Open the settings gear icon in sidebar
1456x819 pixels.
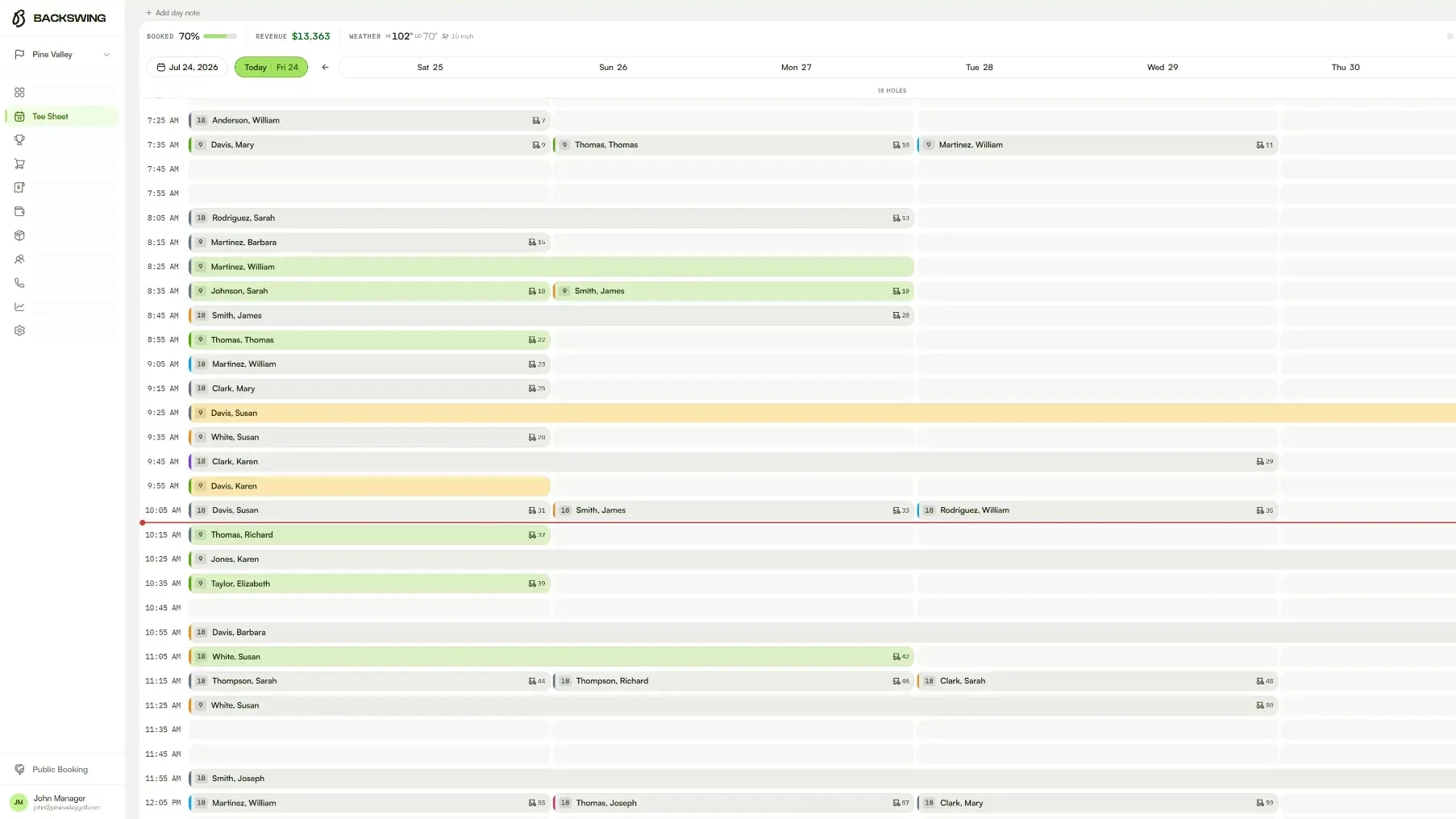(x=19, y=331)
